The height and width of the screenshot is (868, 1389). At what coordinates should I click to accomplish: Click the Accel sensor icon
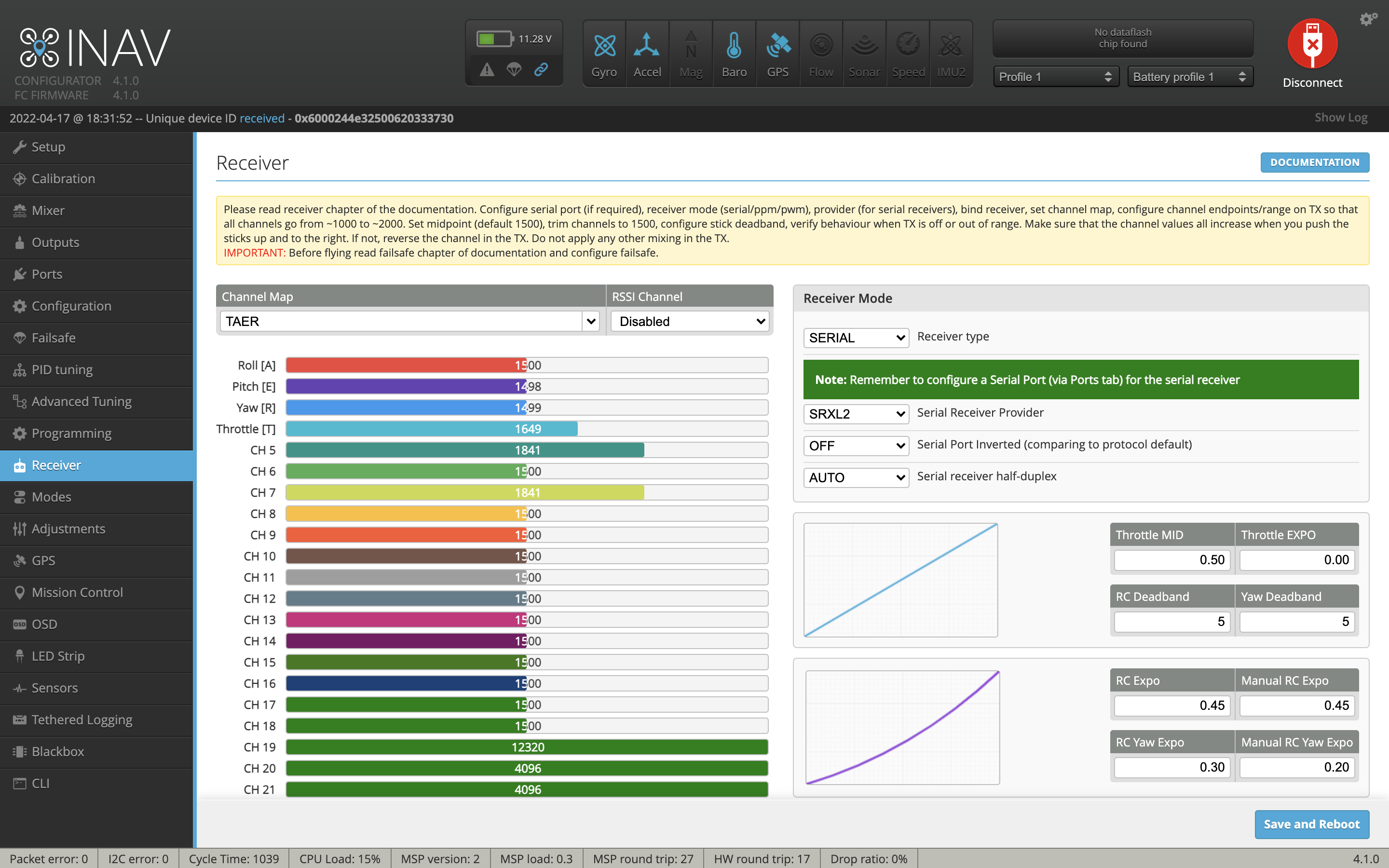click(647, 46)
